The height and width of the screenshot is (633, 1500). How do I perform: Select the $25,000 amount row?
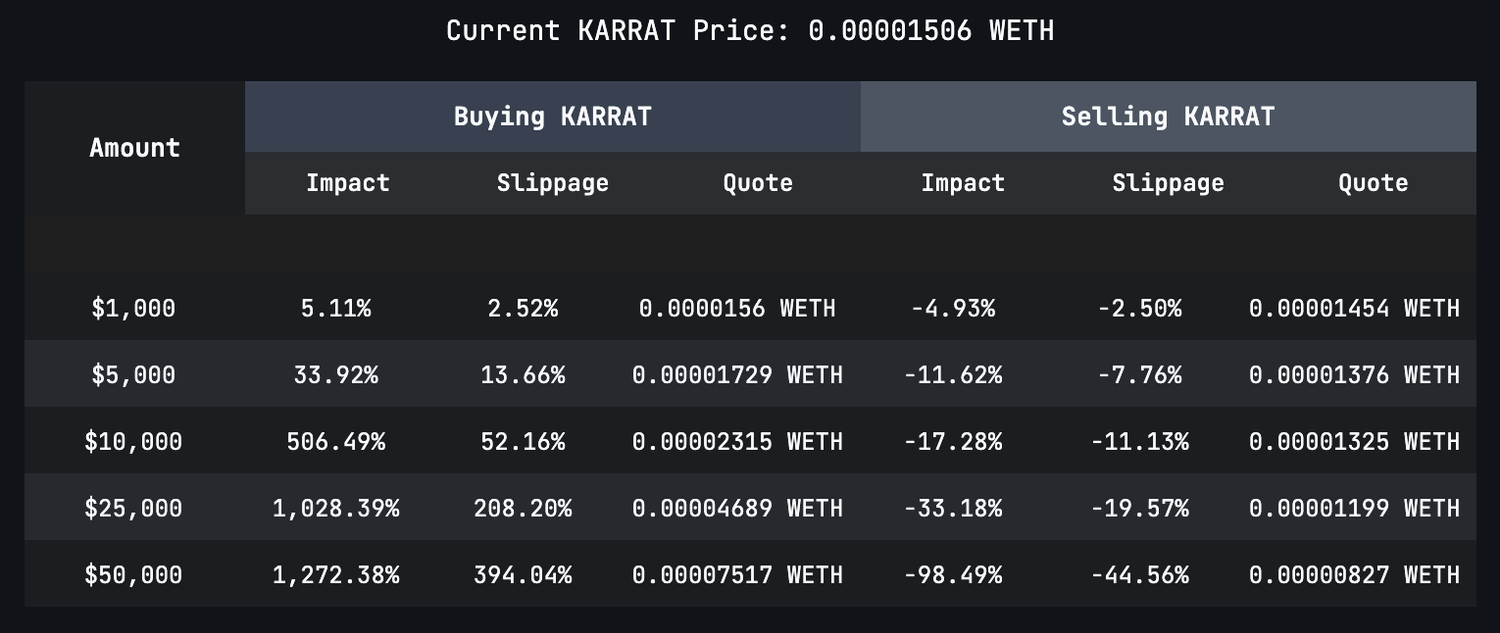pyautogui.click(x=133, y=508)
